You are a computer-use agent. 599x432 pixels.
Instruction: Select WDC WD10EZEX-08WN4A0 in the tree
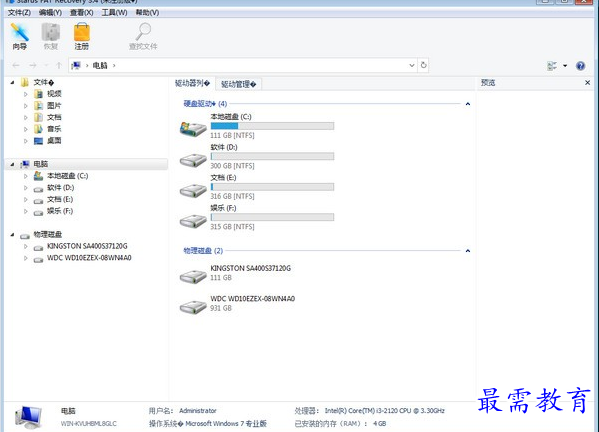89,258
